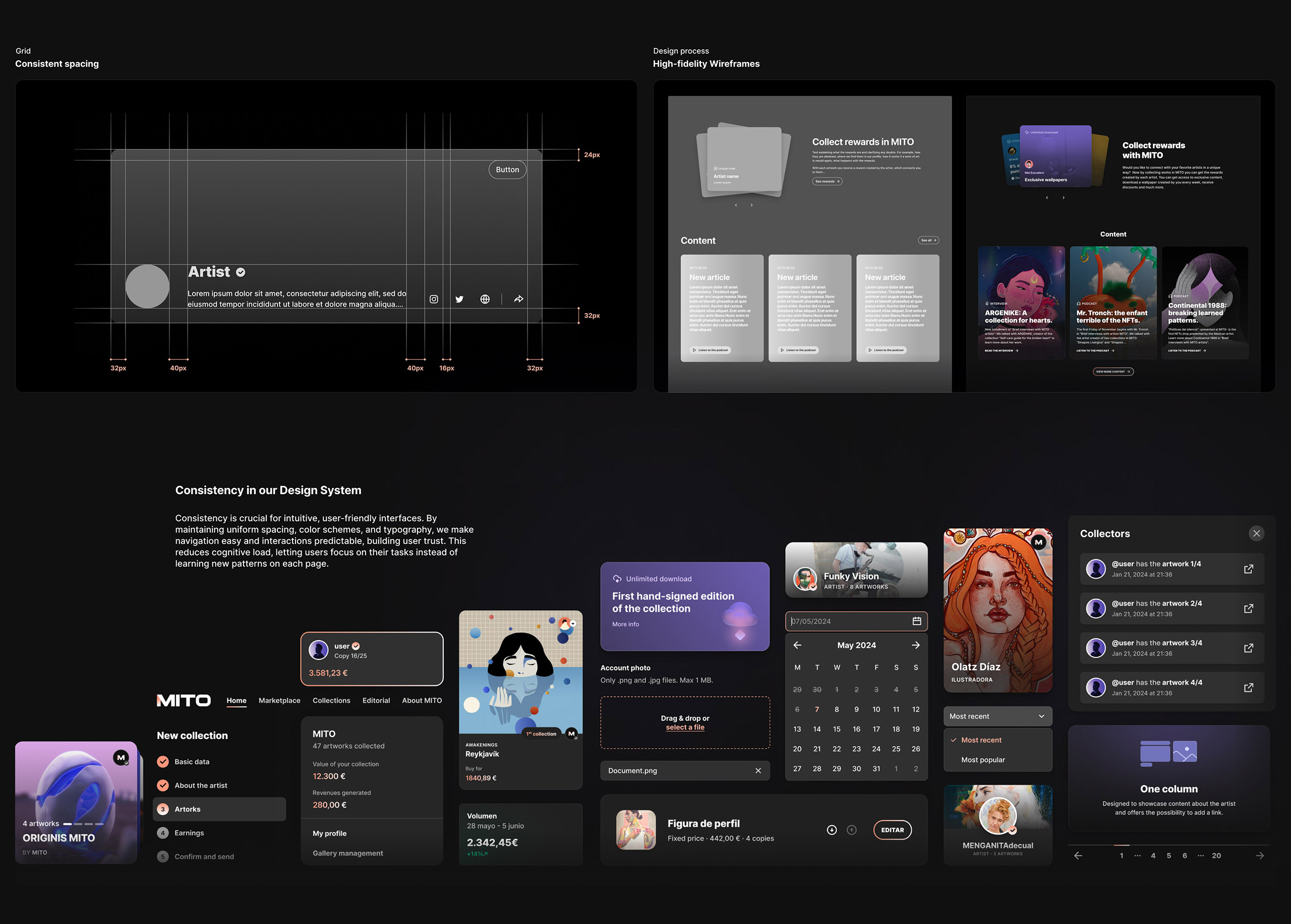Click the Instagram icon on artist card
The image size is (1291, 924).
point(434,299)
